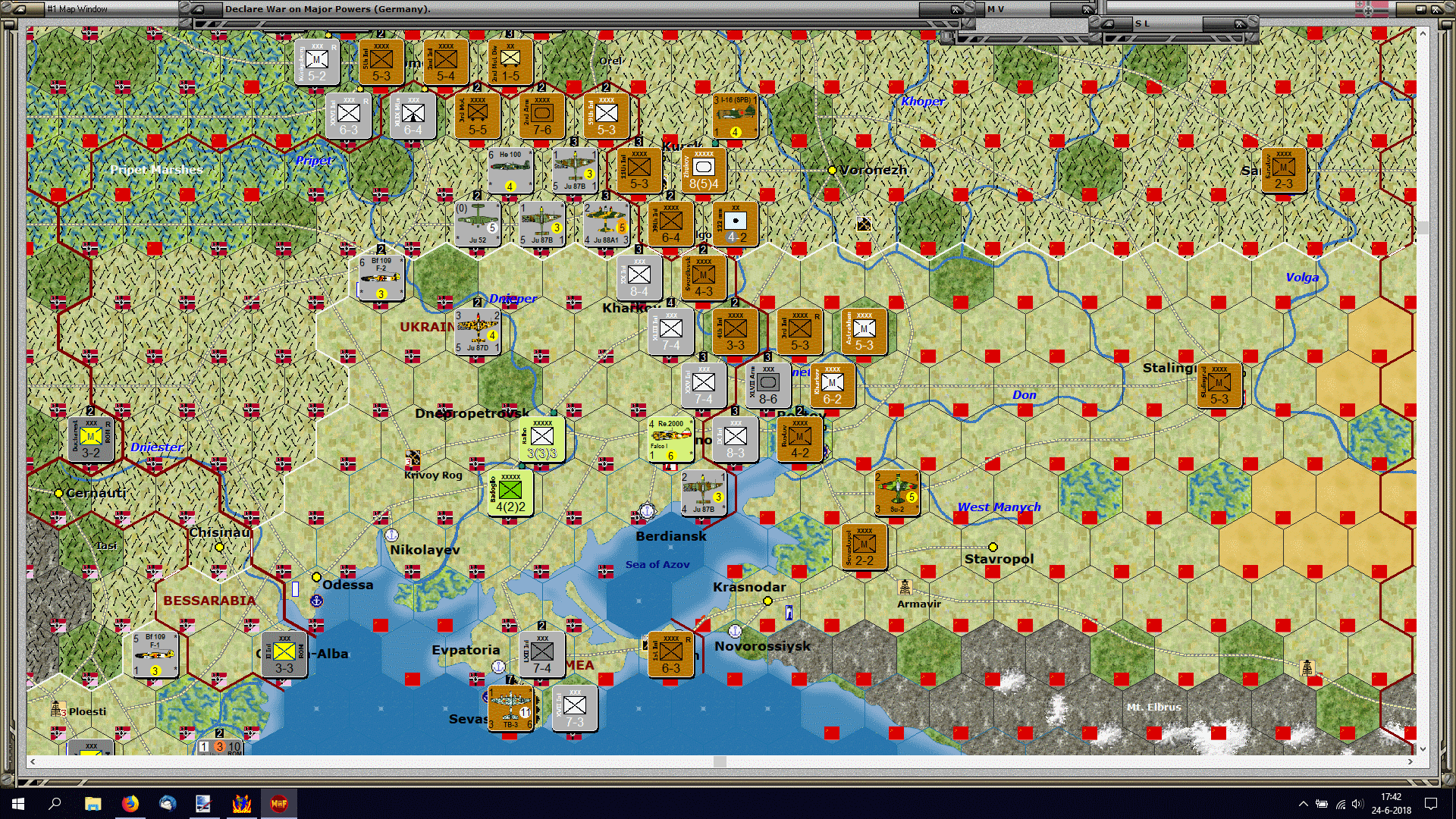1456x819 pixels.
Task: Click the taskbar clock showing 17:42
Action: pos(1391,804)
